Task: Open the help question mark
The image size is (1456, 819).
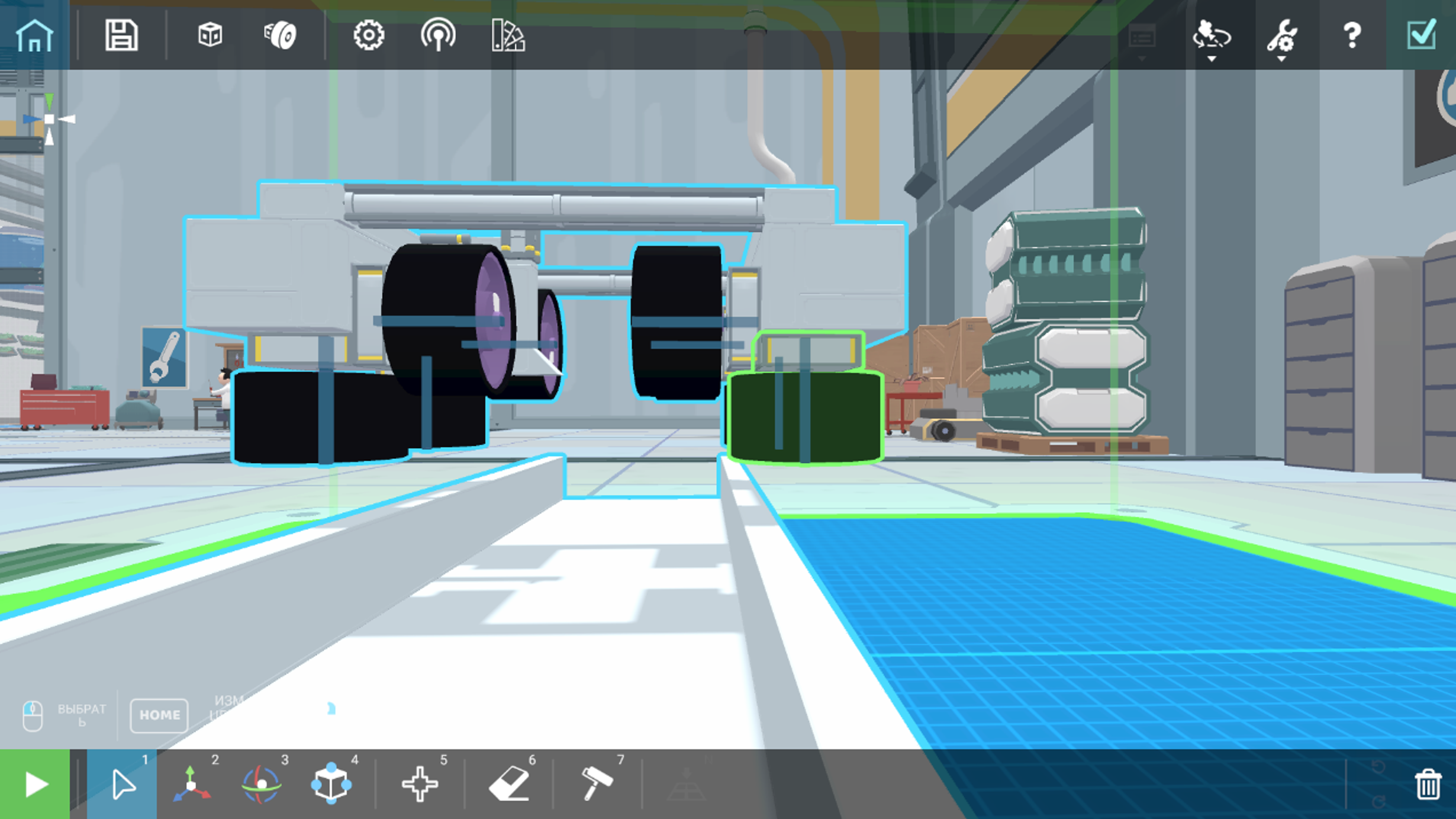Action: 1352,36
